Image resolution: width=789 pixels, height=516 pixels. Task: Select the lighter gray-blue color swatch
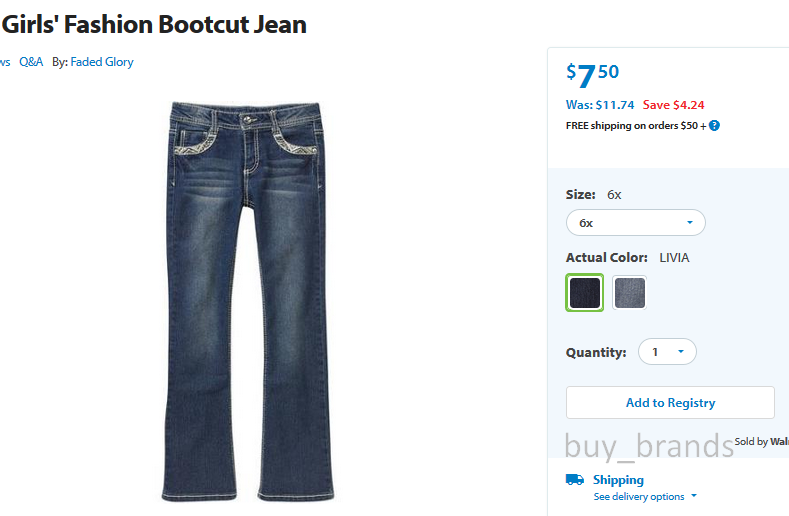pyautogui.click(x=629, y=292)
